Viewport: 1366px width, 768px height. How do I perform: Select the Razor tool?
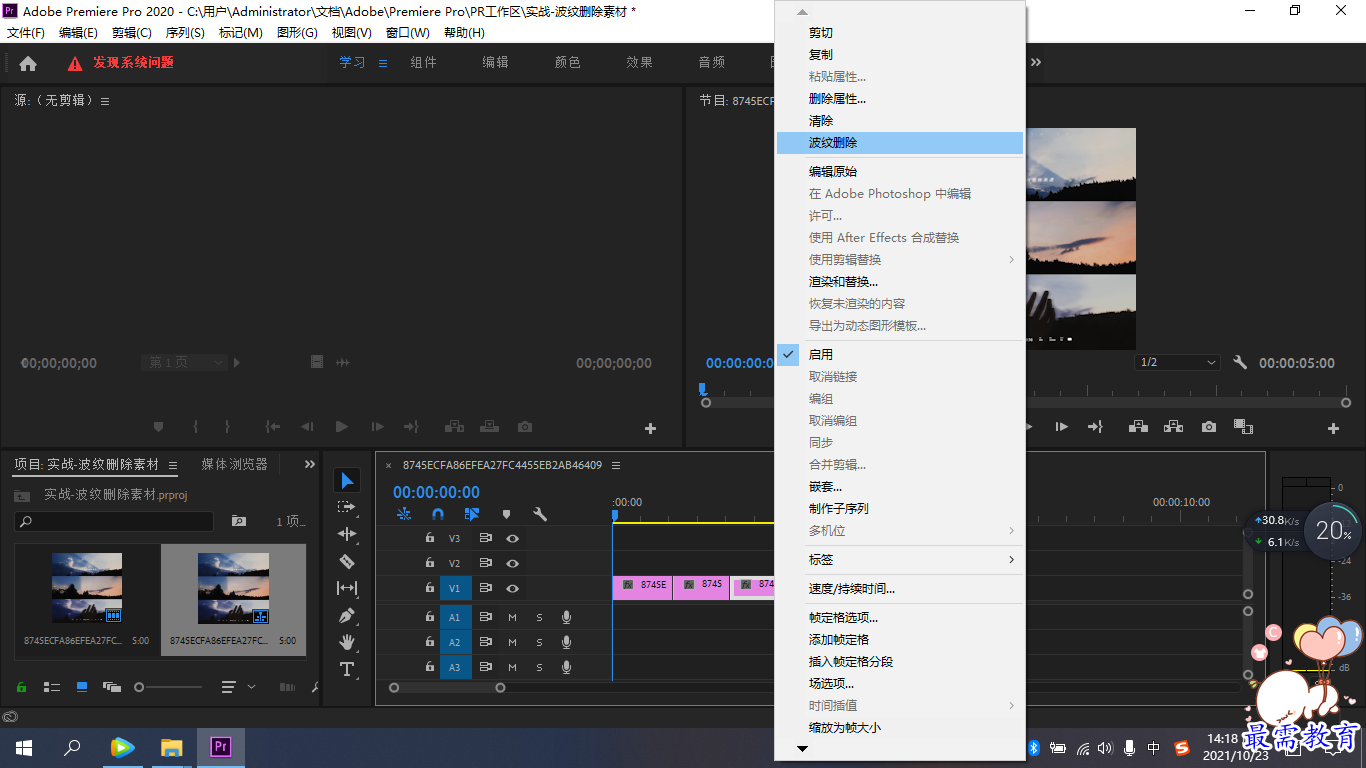coord(347,561)
